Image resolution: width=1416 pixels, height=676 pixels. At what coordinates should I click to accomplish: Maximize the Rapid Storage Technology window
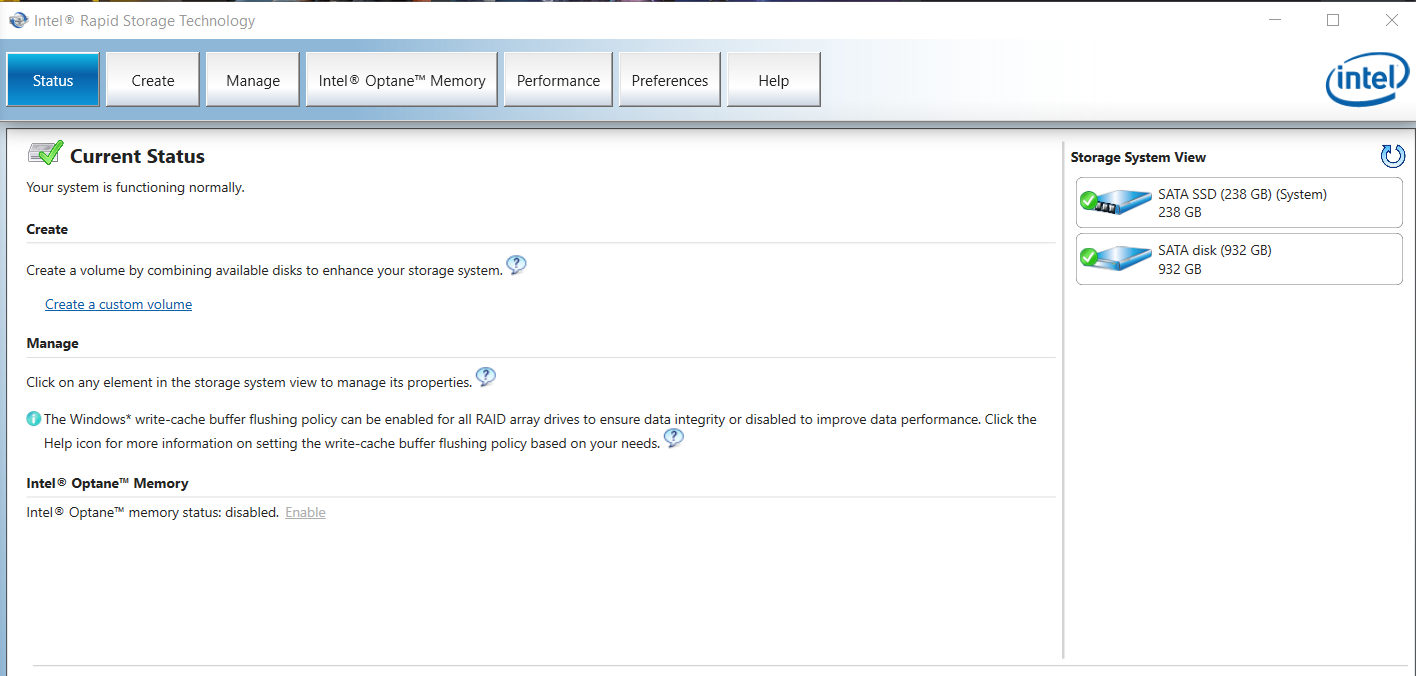point(1333,20)
